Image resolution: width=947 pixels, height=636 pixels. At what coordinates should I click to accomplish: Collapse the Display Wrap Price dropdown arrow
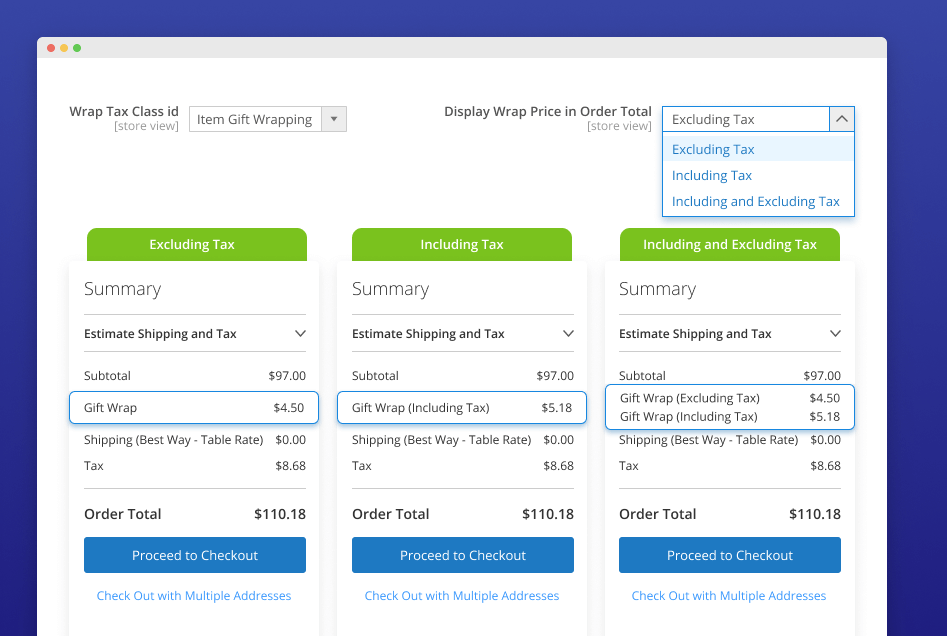click(842, 119)
